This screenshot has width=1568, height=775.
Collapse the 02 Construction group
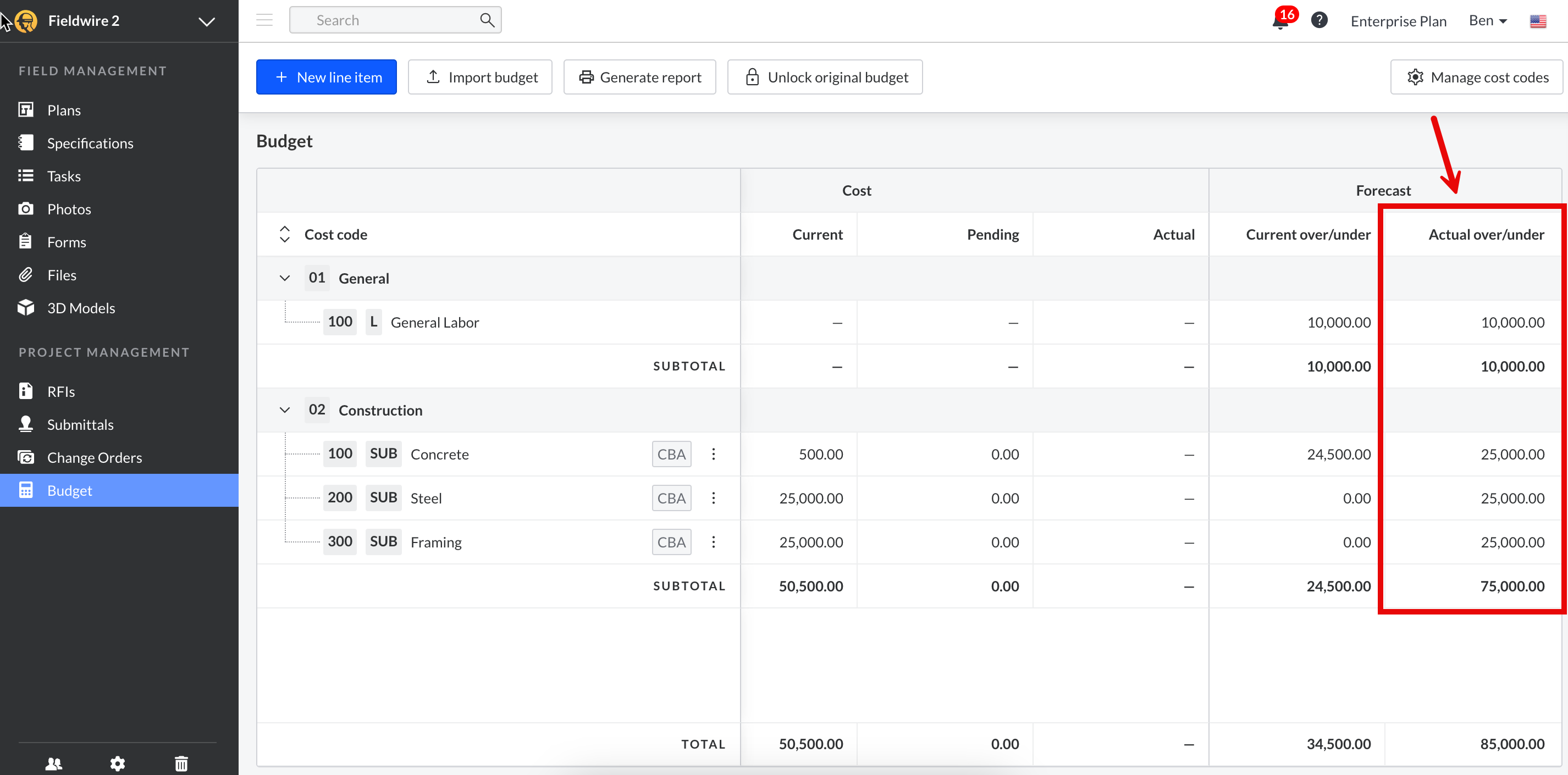coord(284,410)
